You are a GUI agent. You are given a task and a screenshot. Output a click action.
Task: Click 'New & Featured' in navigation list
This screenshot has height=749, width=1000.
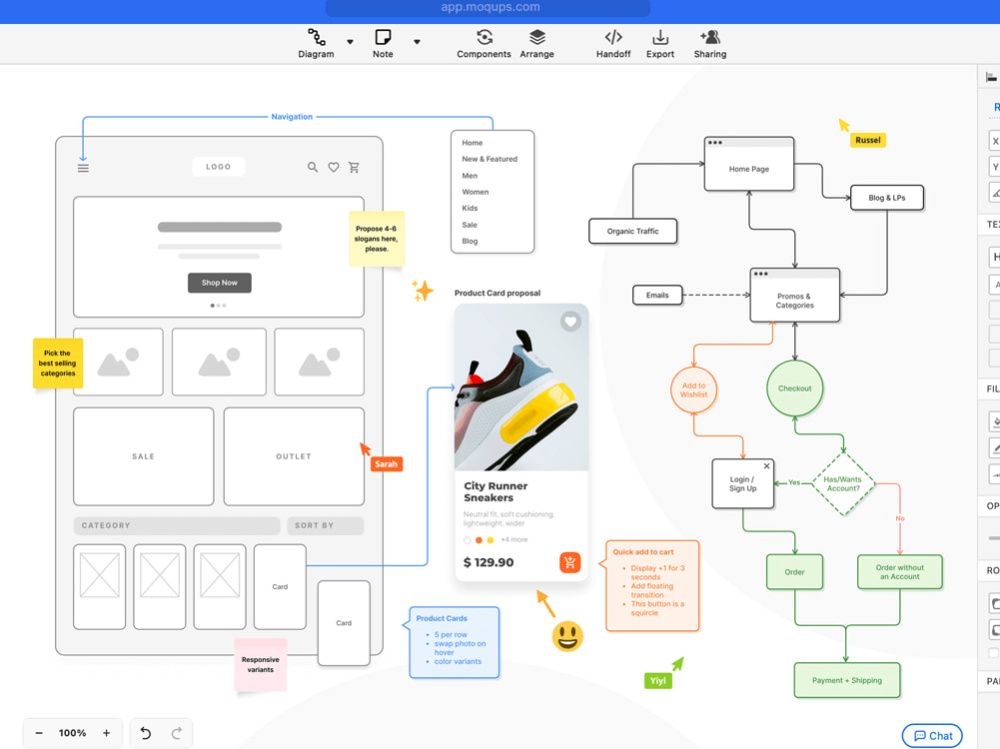490,159
